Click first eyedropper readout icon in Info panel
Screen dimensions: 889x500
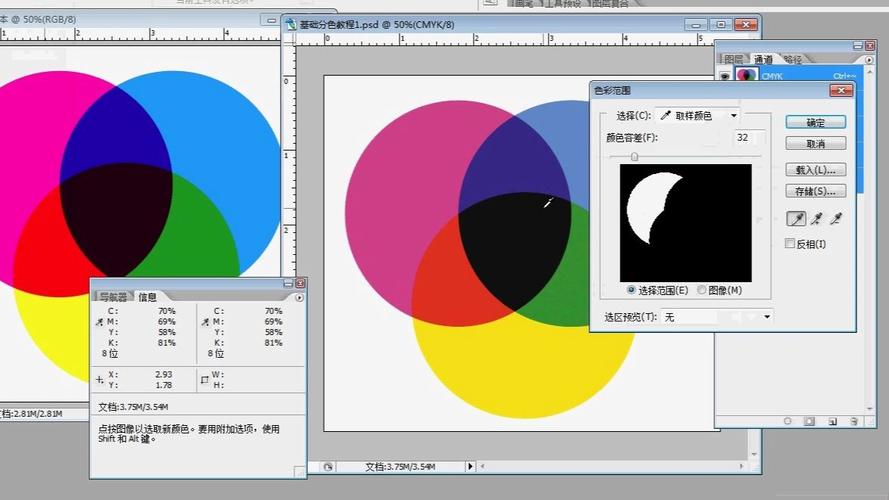pyautogui.click(x=99, y=322)
